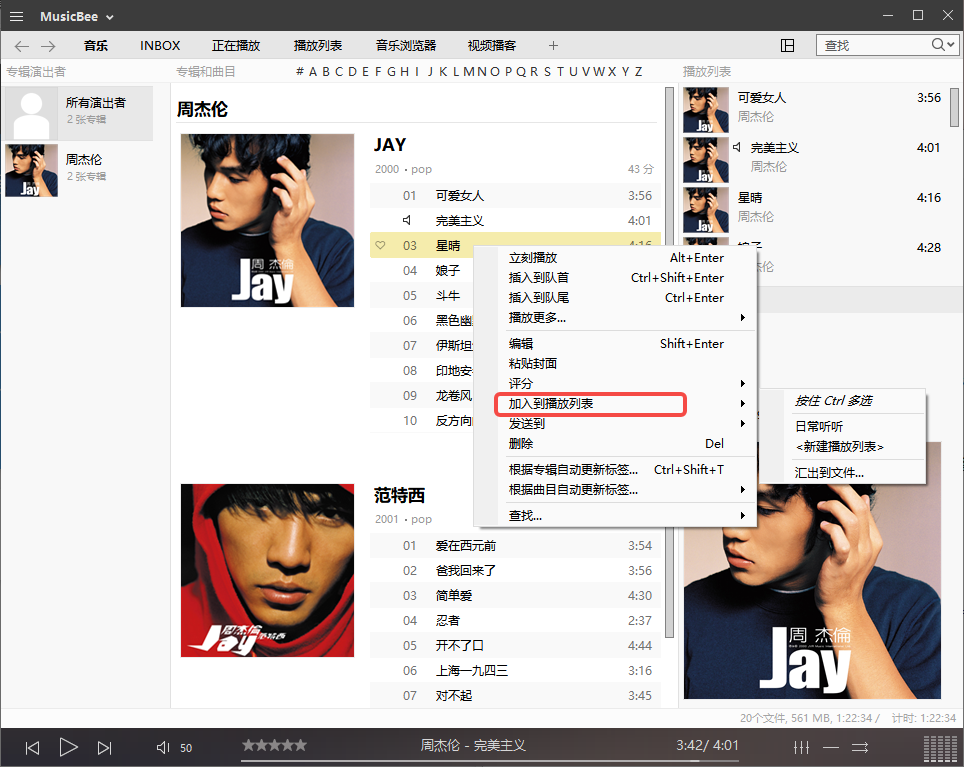This screenshot has height=767, width=964.
Task: Open the 音乐浏览器 tab
Action: pos(406,45)
